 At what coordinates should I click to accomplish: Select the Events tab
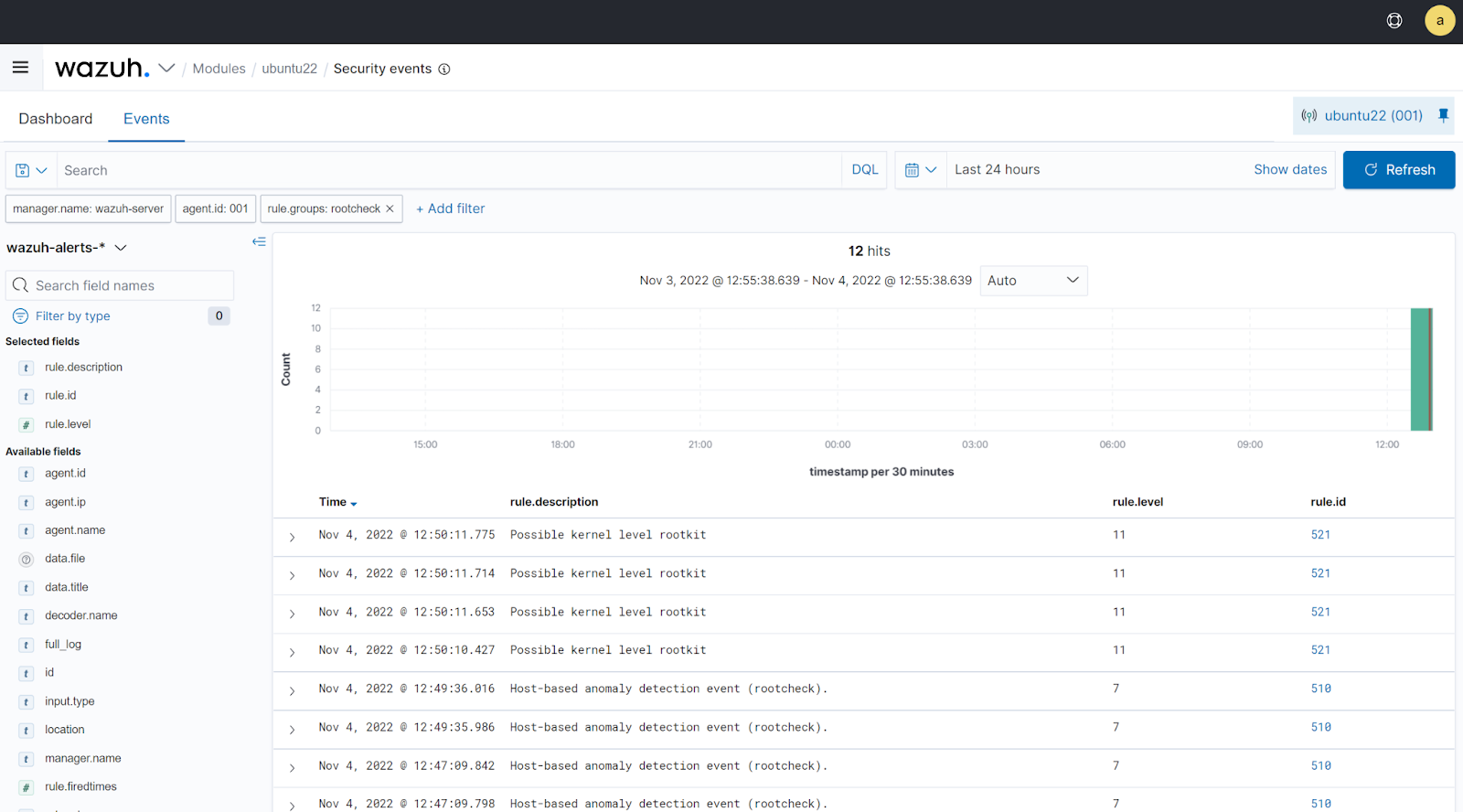146,119
